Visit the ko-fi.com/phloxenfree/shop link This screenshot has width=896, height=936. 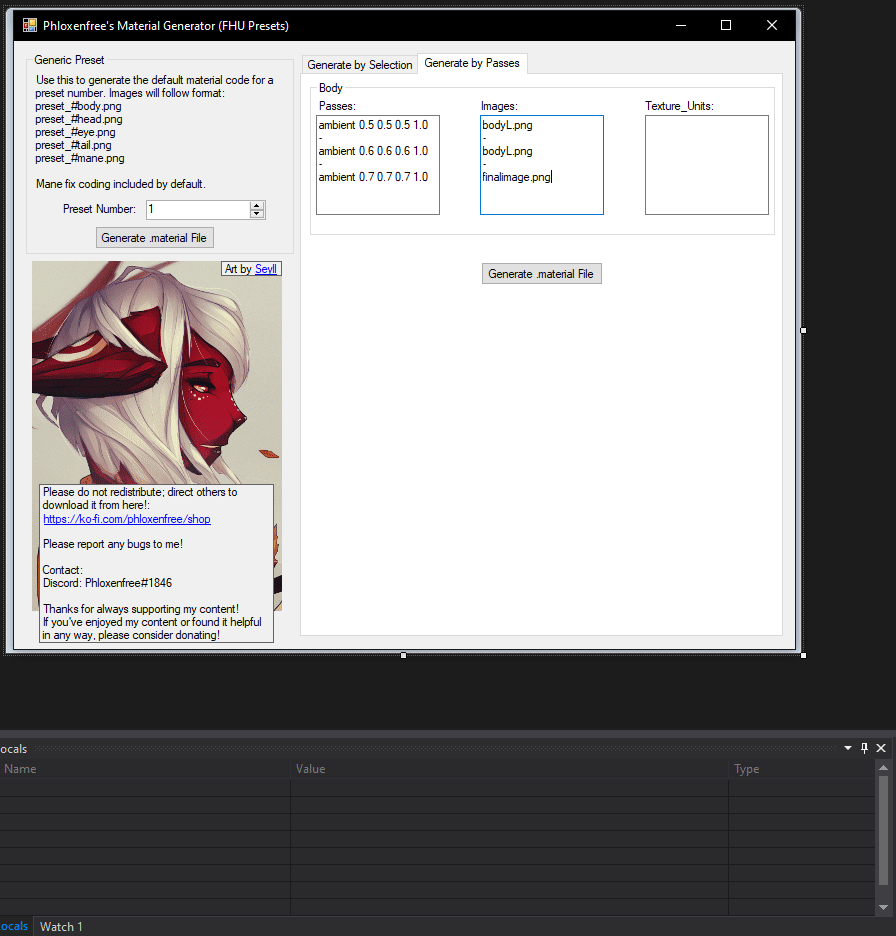tap(126, 518)
